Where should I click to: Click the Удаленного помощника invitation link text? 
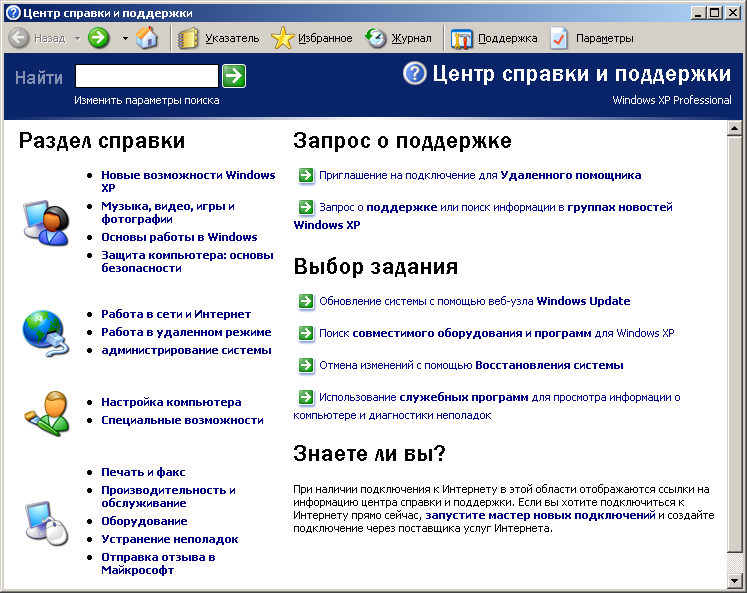tap(480, 175)
